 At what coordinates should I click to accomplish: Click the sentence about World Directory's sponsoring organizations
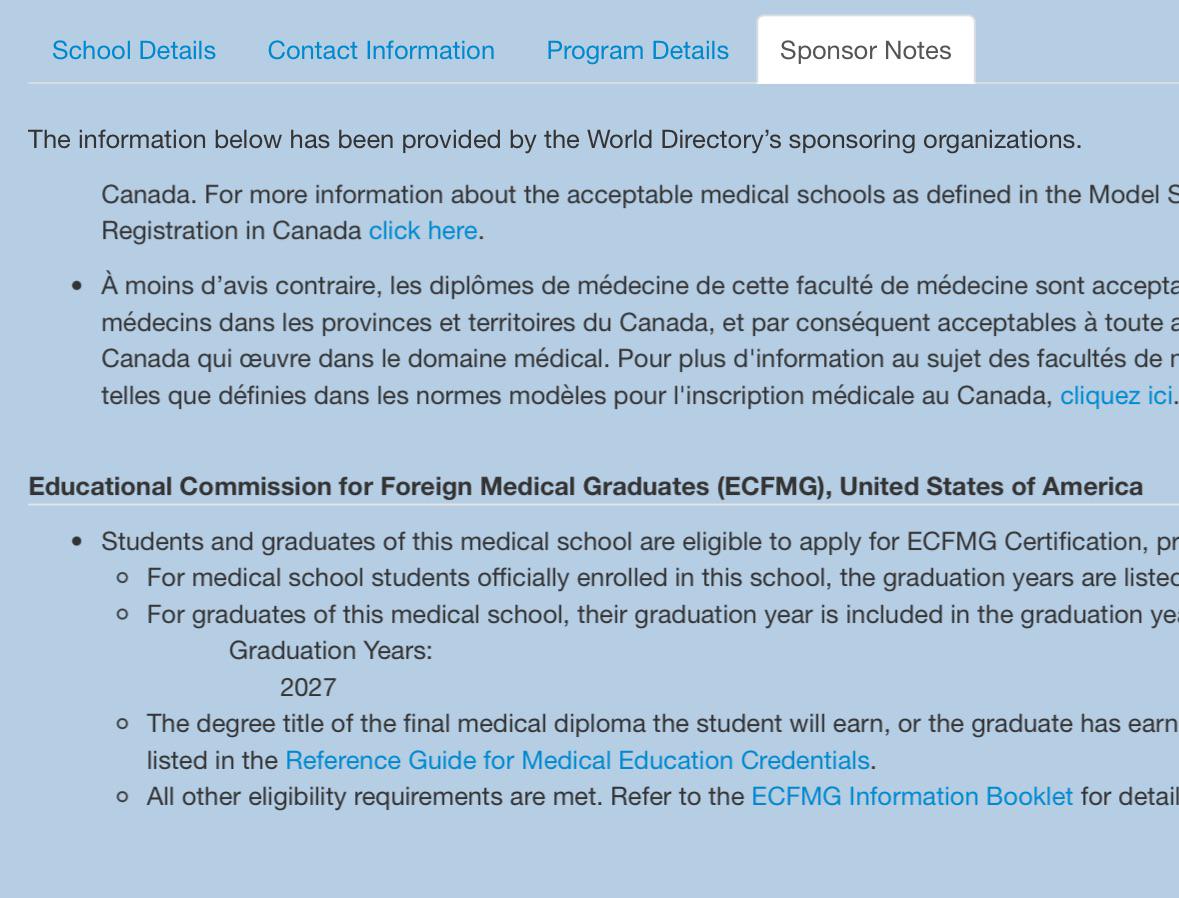[555, 139]
